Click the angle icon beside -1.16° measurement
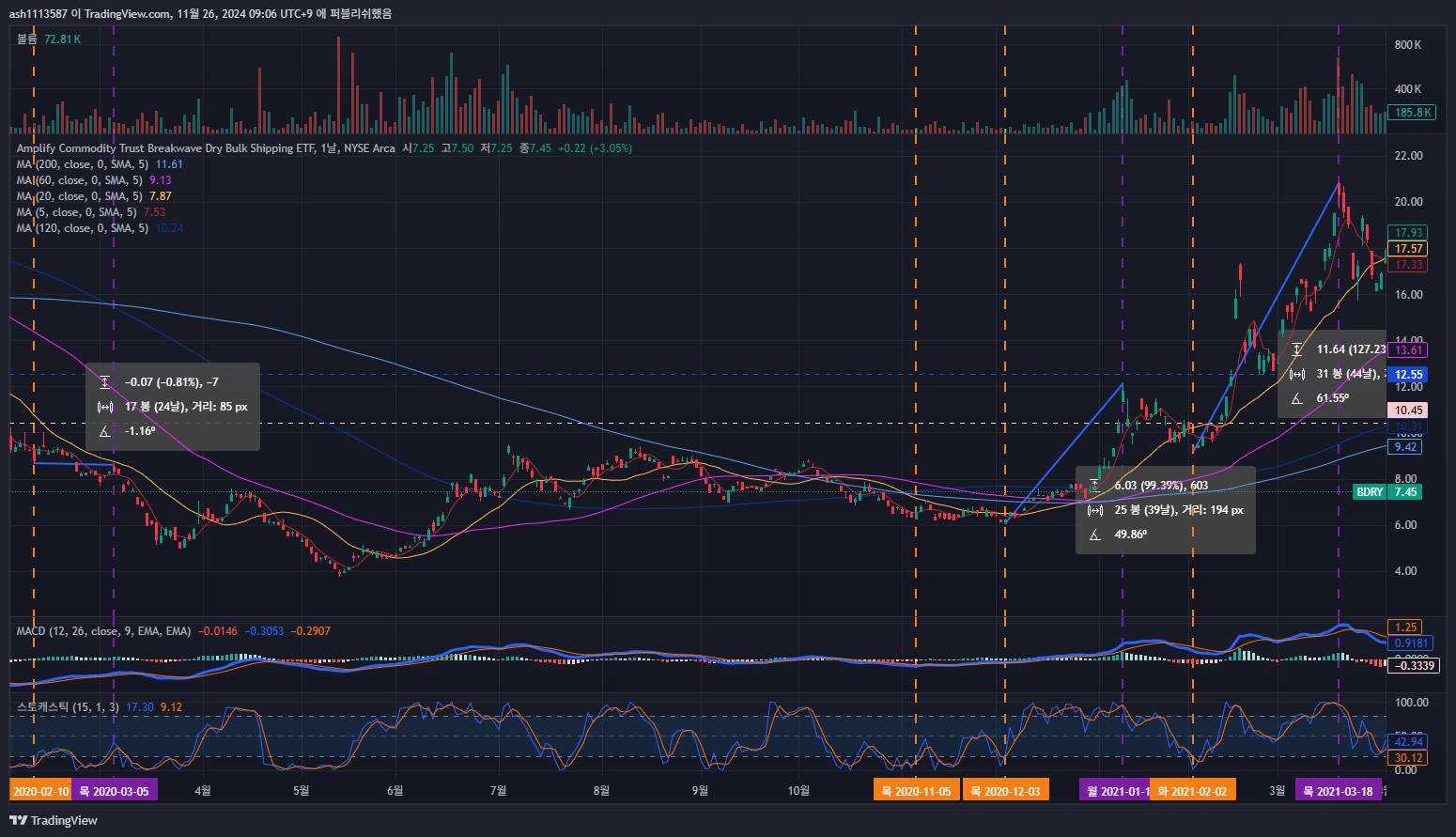This screenshot has height=837, width=1456. tap(105, 431)
